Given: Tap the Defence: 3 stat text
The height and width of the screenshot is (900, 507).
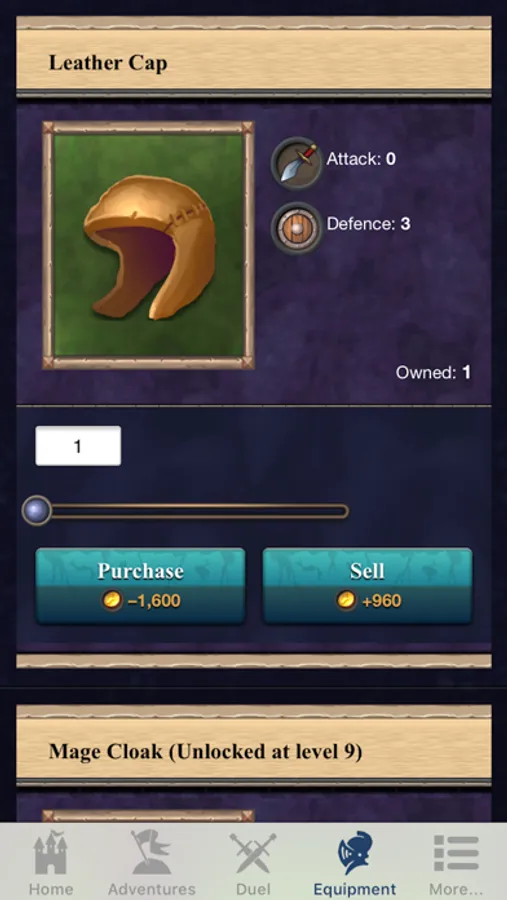Looking at the screenshot, I should 369,224.
